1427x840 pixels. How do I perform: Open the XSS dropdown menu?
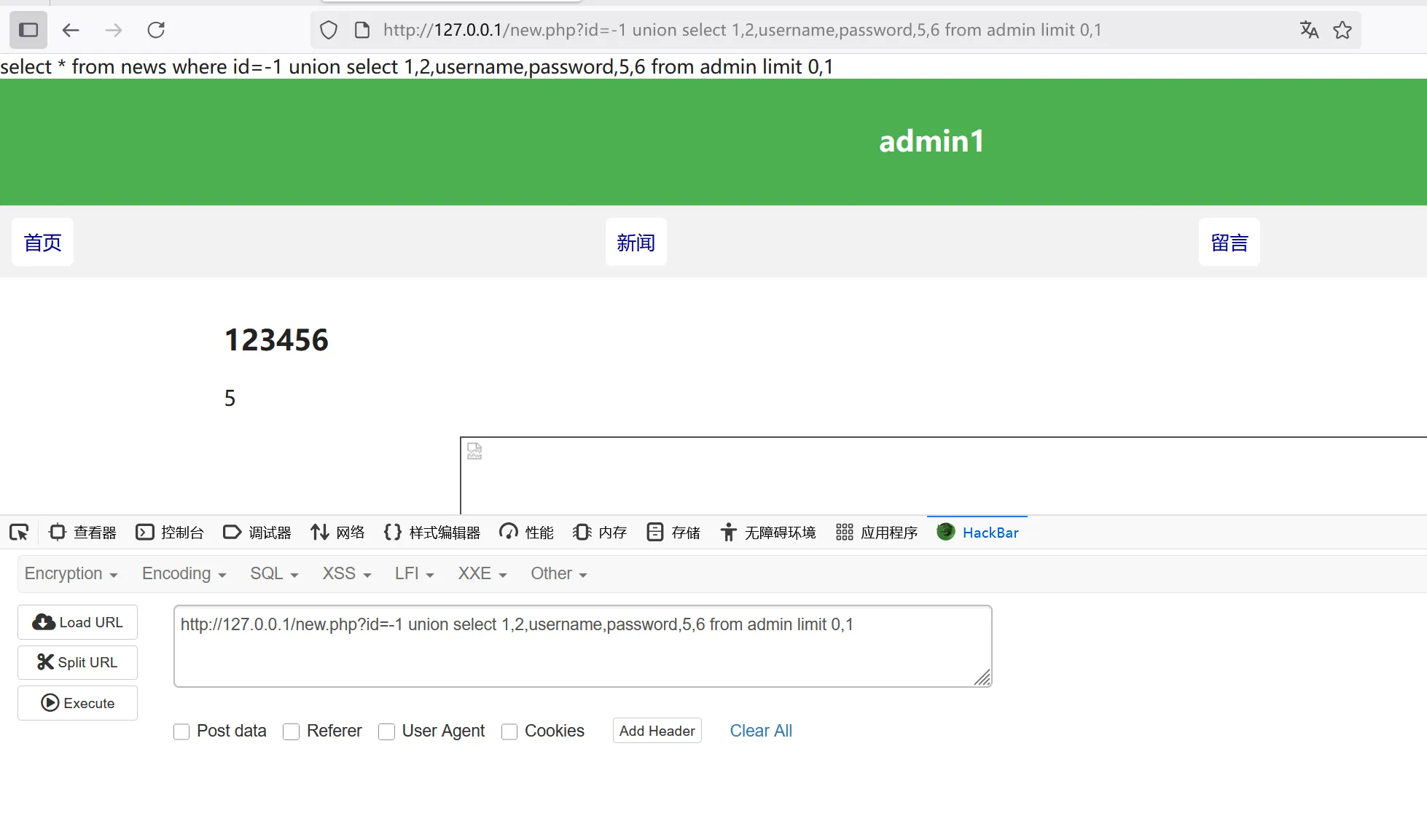[347, 574]
